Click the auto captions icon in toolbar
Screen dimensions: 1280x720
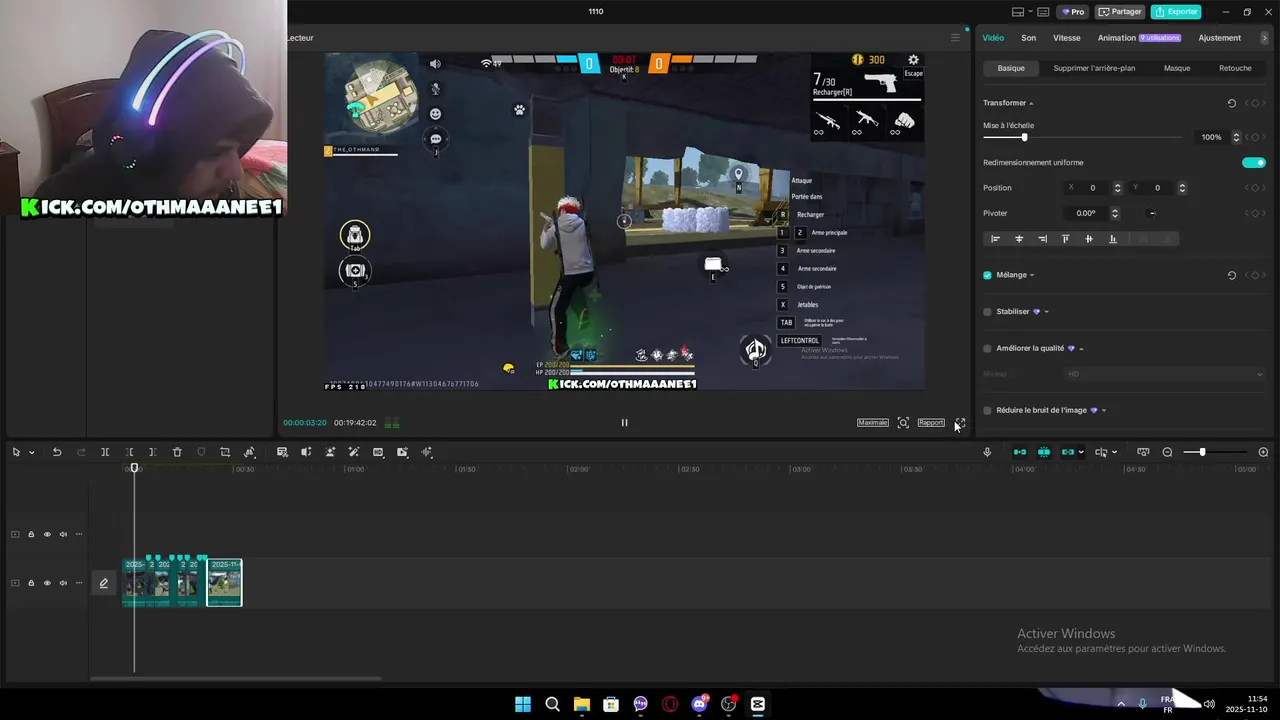point(282,452)
